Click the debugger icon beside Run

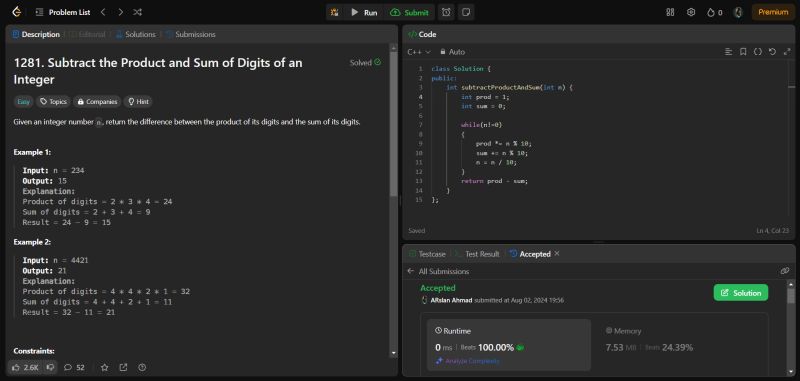click(x=335, y=12)
